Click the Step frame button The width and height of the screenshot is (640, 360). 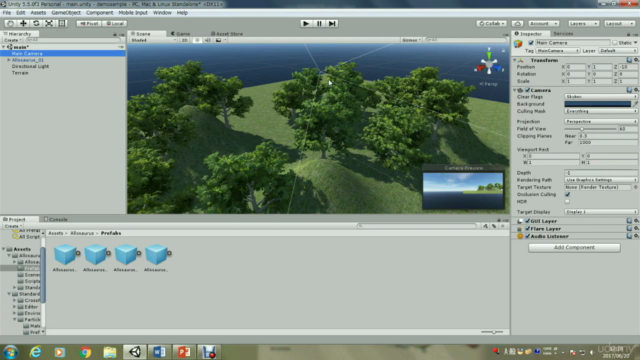332,24
